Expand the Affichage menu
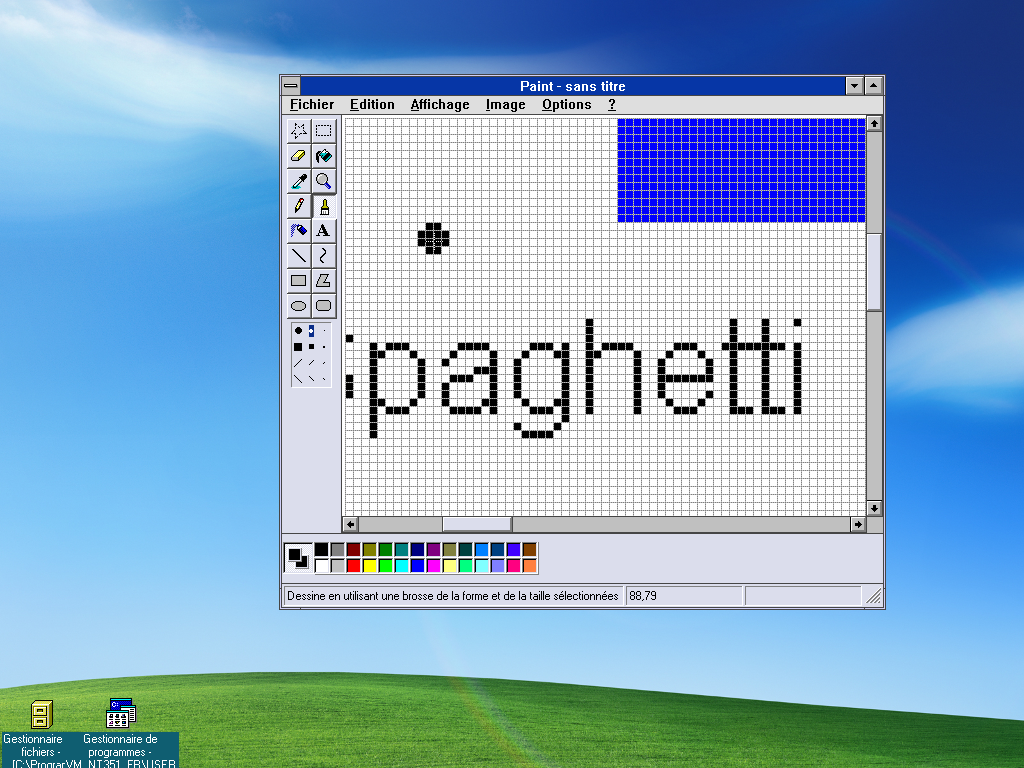 (439, 104)
